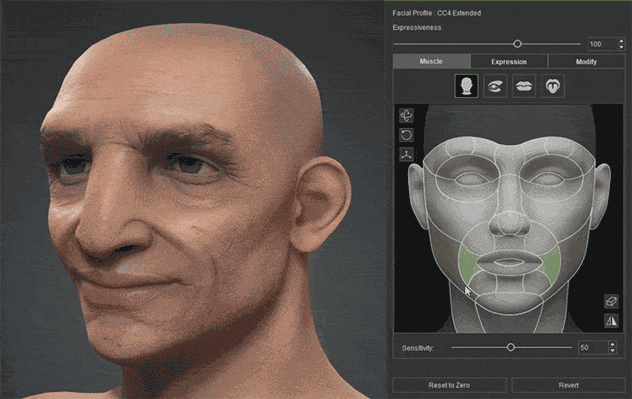
Task: Decrease Sensitivity with the down stepper arrow
Action: tap(612, 351)
